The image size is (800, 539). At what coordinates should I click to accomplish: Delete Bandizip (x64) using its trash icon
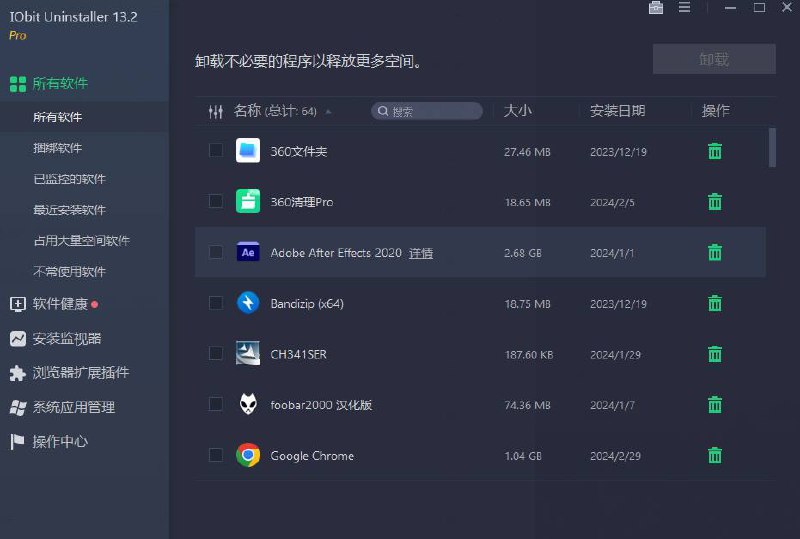point(715,303)
